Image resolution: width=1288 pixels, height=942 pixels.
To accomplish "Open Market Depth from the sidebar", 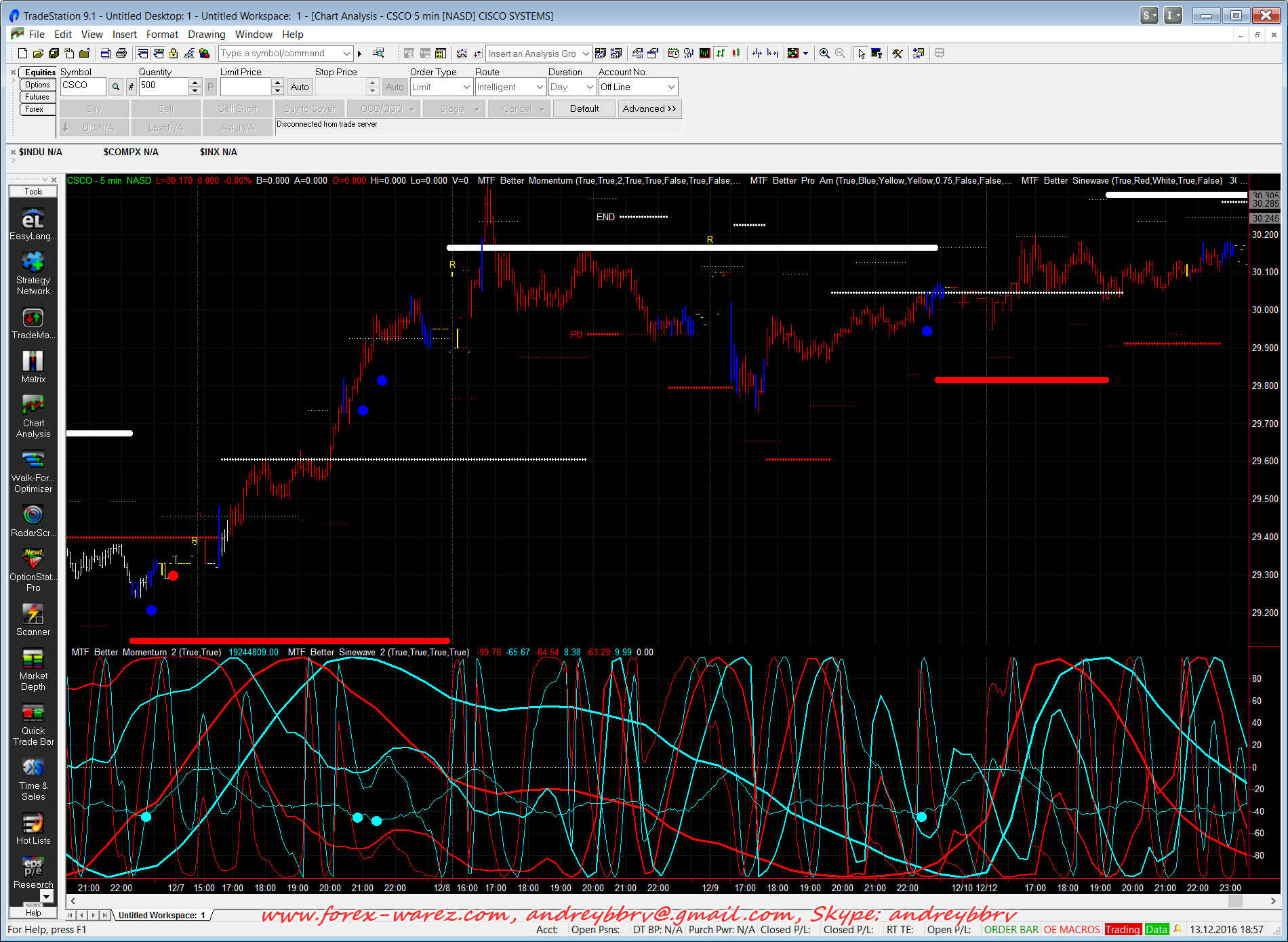I will click(33, 669).
